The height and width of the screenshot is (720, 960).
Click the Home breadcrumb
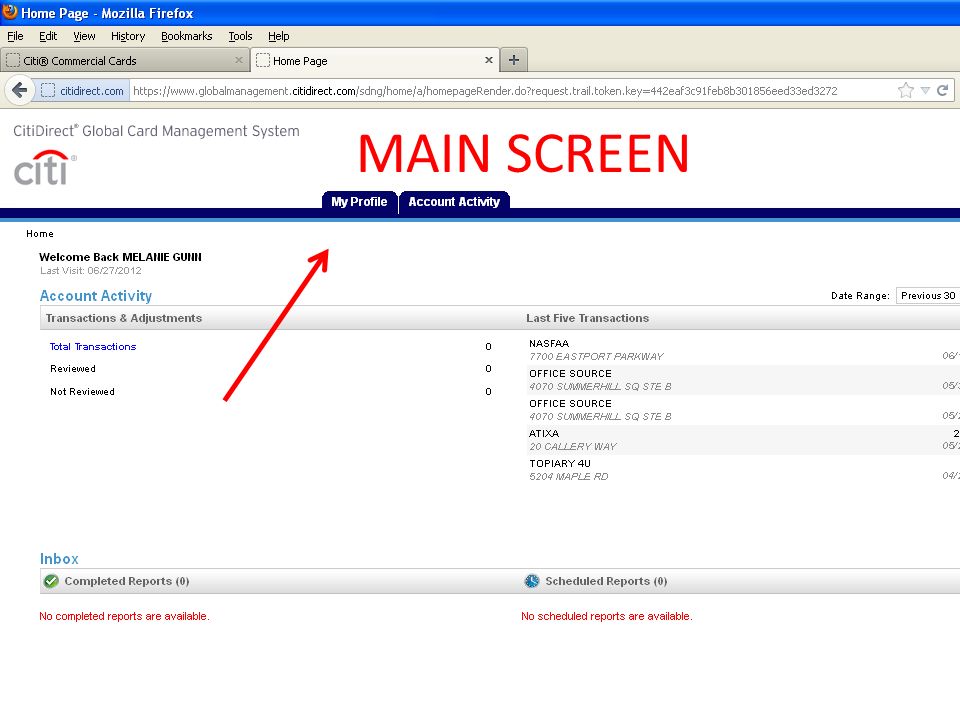click(x=40, y=234)
